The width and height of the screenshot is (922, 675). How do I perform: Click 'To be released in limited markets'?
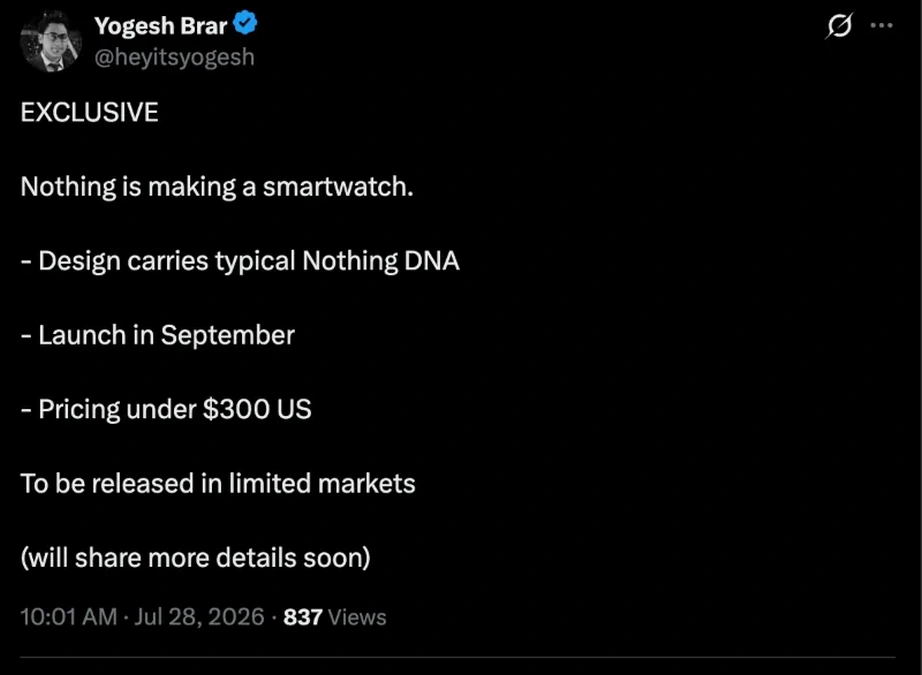[x=218, y=483]
